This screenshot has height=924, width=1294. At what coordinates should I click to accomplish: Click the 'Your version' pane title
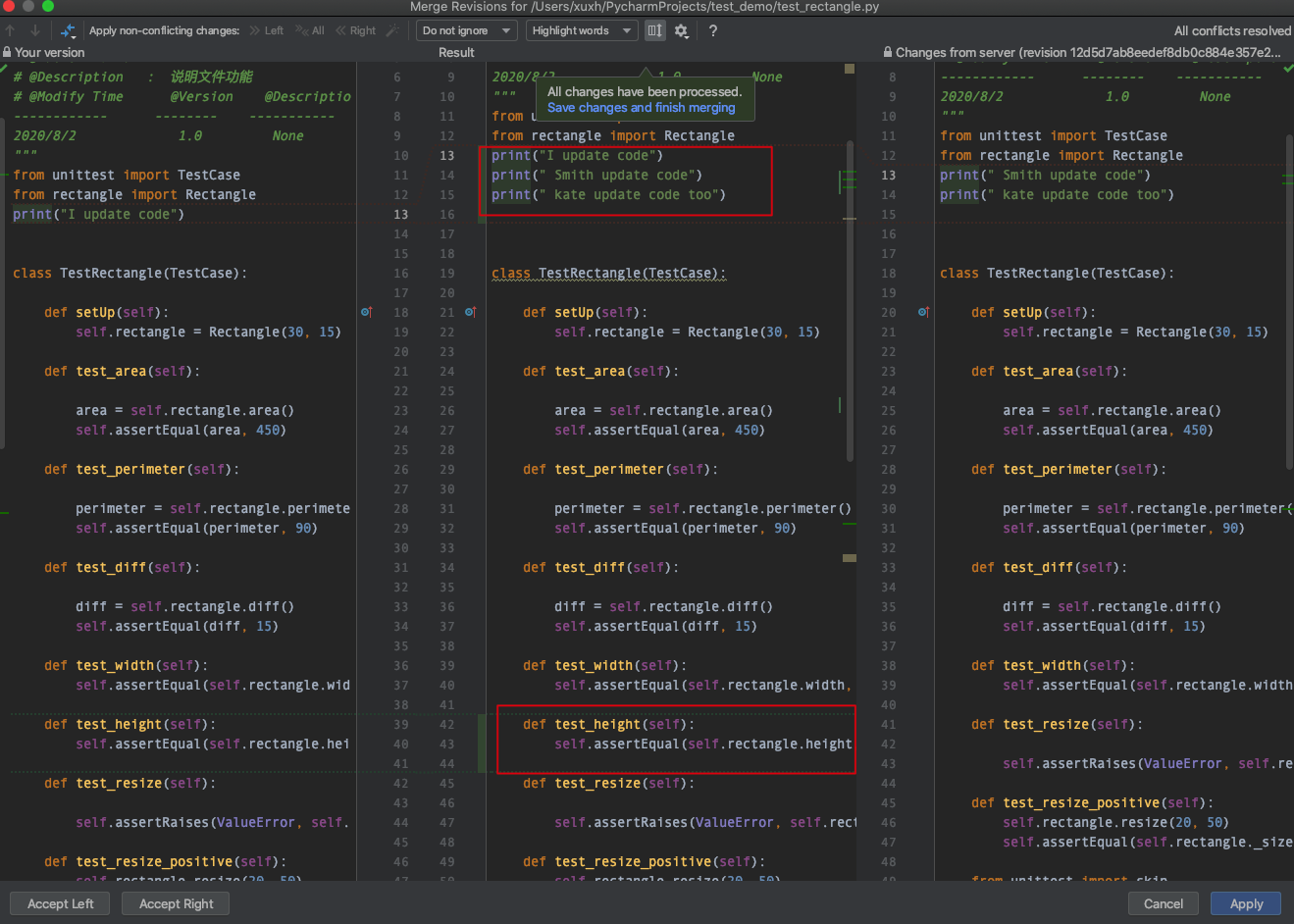[x=50, y=52]
